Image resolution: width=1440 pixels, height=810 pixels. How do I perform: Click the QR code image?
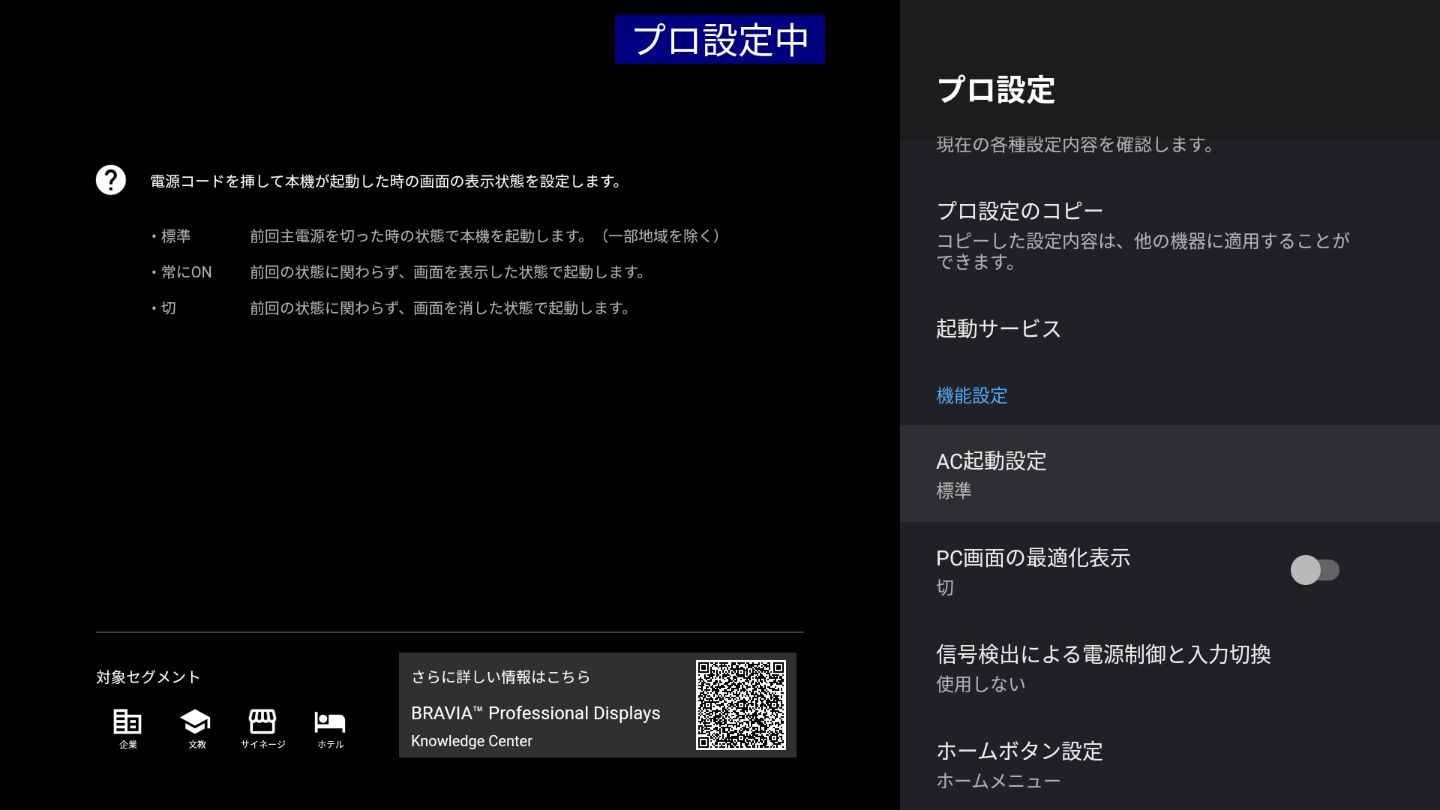(740, 705)
